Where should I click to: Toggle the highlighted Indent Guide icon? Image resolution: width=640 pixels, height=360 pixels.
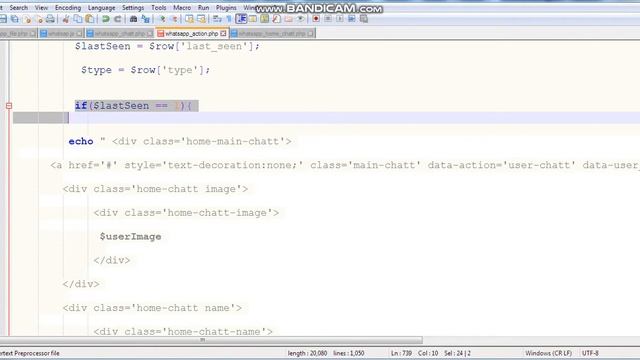[241, 19]
